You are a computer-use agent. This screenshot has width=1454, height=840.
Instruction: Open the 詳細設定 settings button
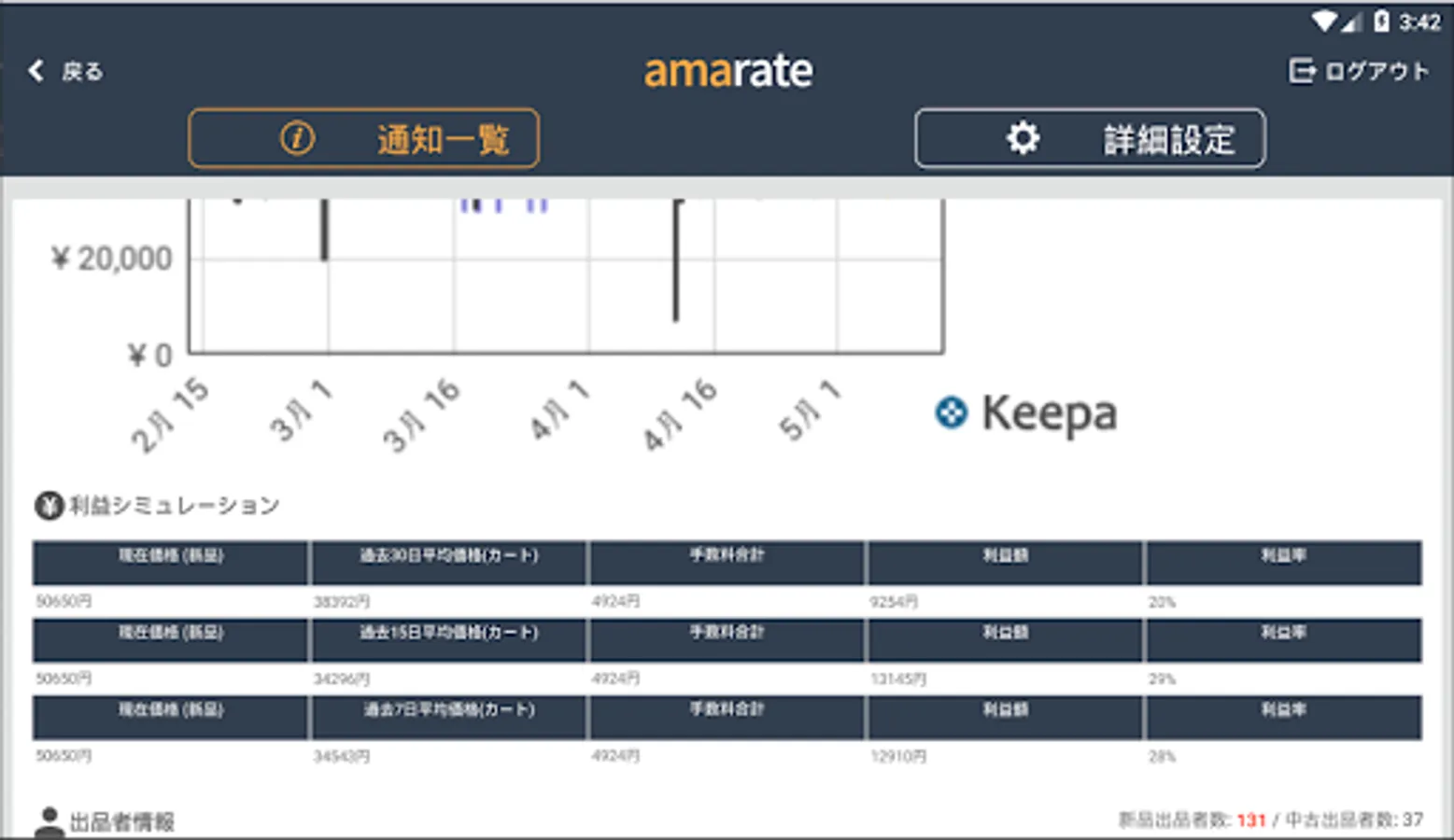pos(1090,137)
